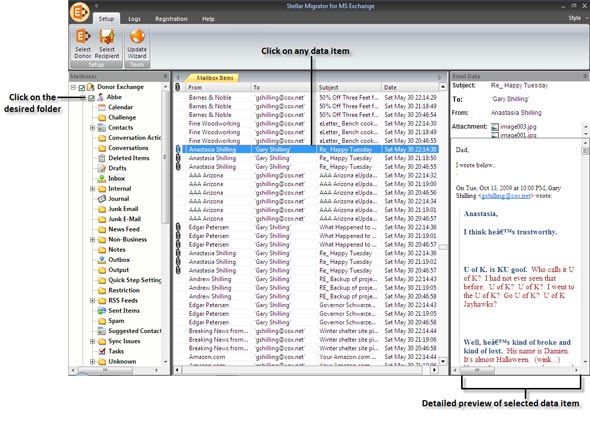The height and width of the screenshot is (421, 590).
Task: Select the Tasks folder icon
Action: click(102, 351)
